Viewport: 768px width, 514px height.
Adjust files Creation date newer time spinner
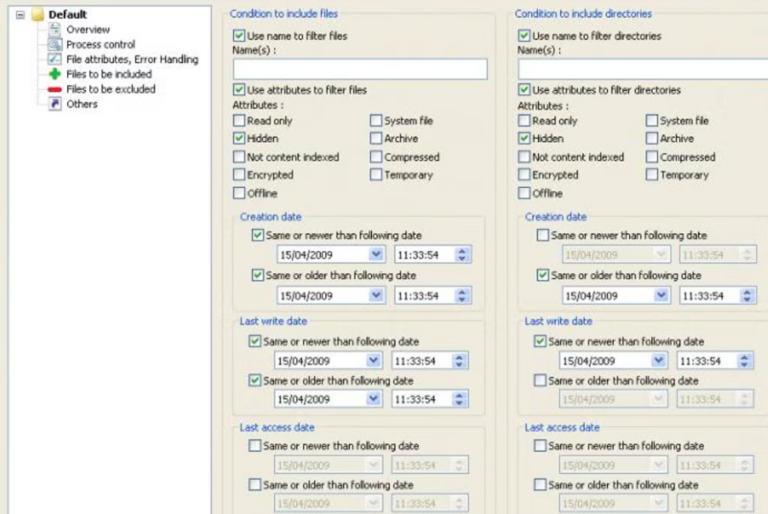click(462, 254)
